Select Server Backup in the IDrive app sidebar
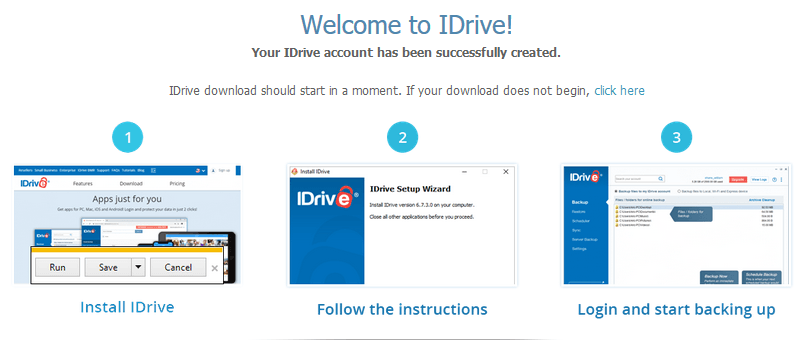 point(585,239)
